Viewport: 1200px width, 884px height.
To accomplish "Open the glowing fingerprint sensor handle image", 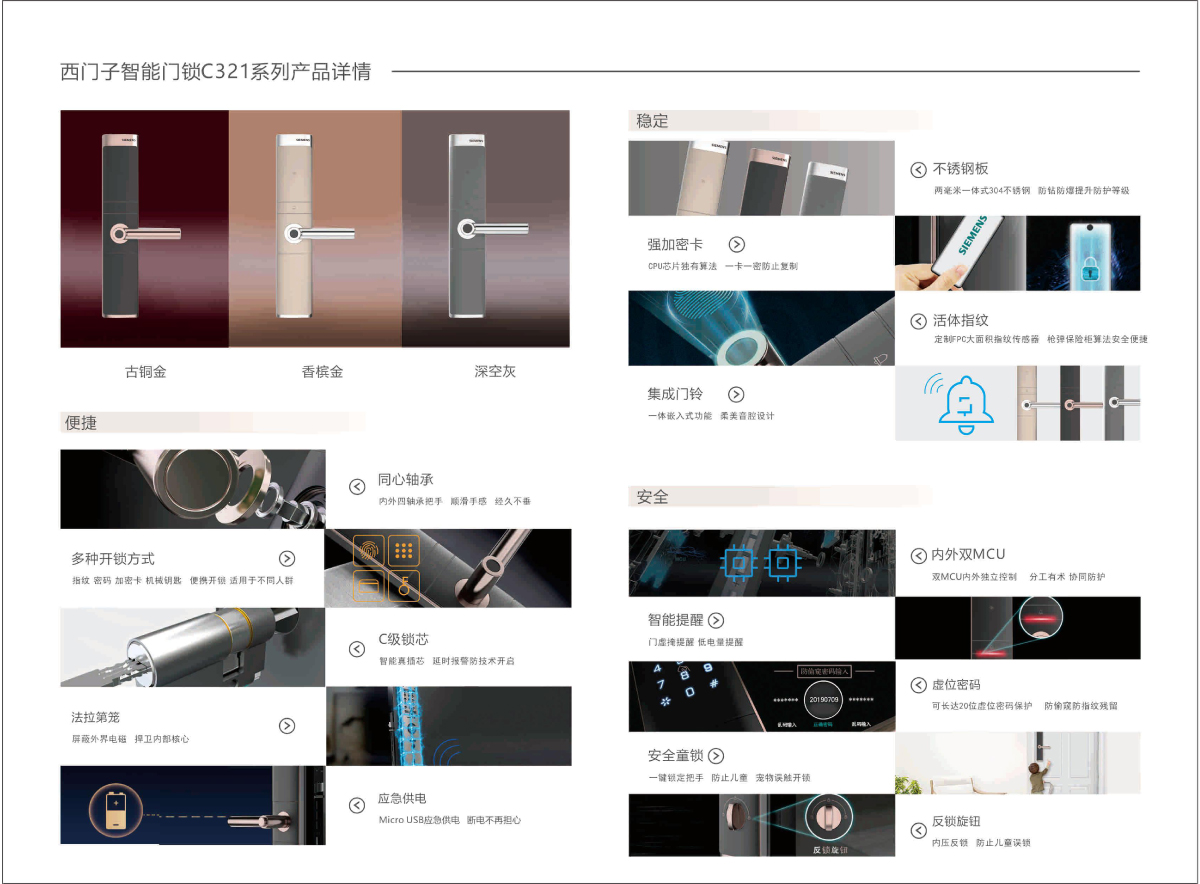I will (762, 328).
